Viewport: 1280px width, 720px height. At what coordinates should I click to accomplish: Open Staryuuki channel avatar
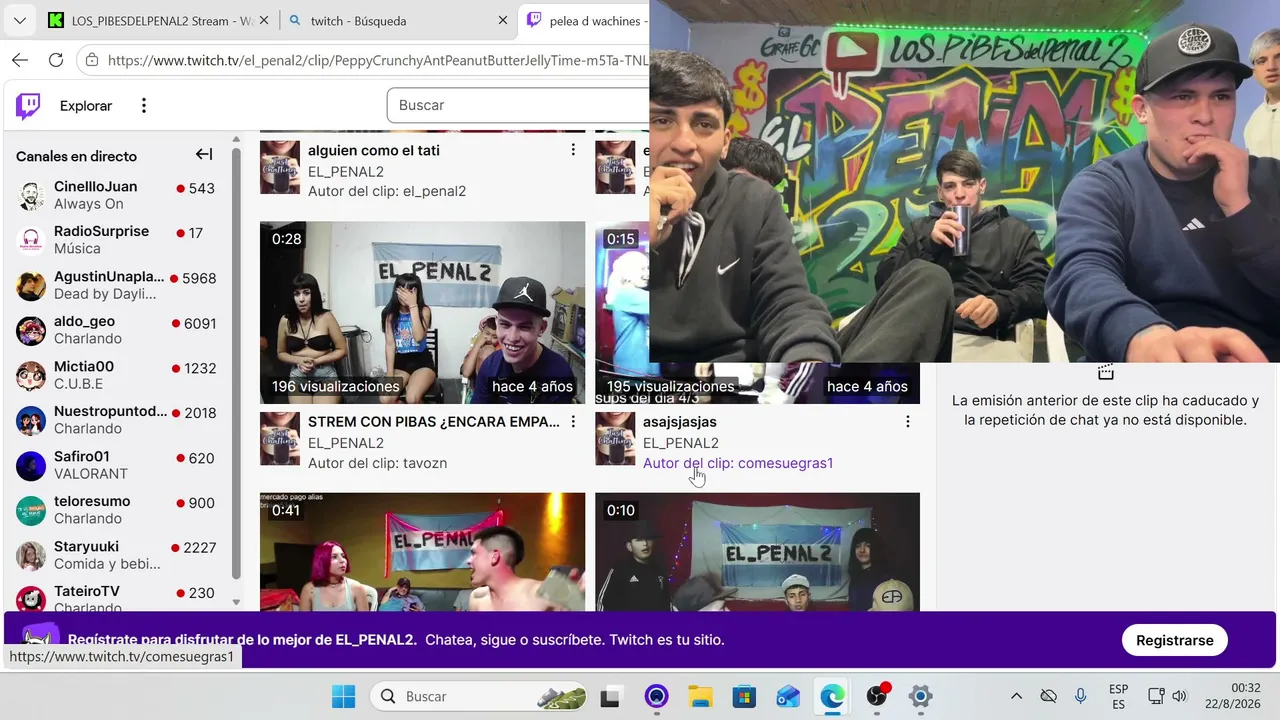click(x=31, y=555)
